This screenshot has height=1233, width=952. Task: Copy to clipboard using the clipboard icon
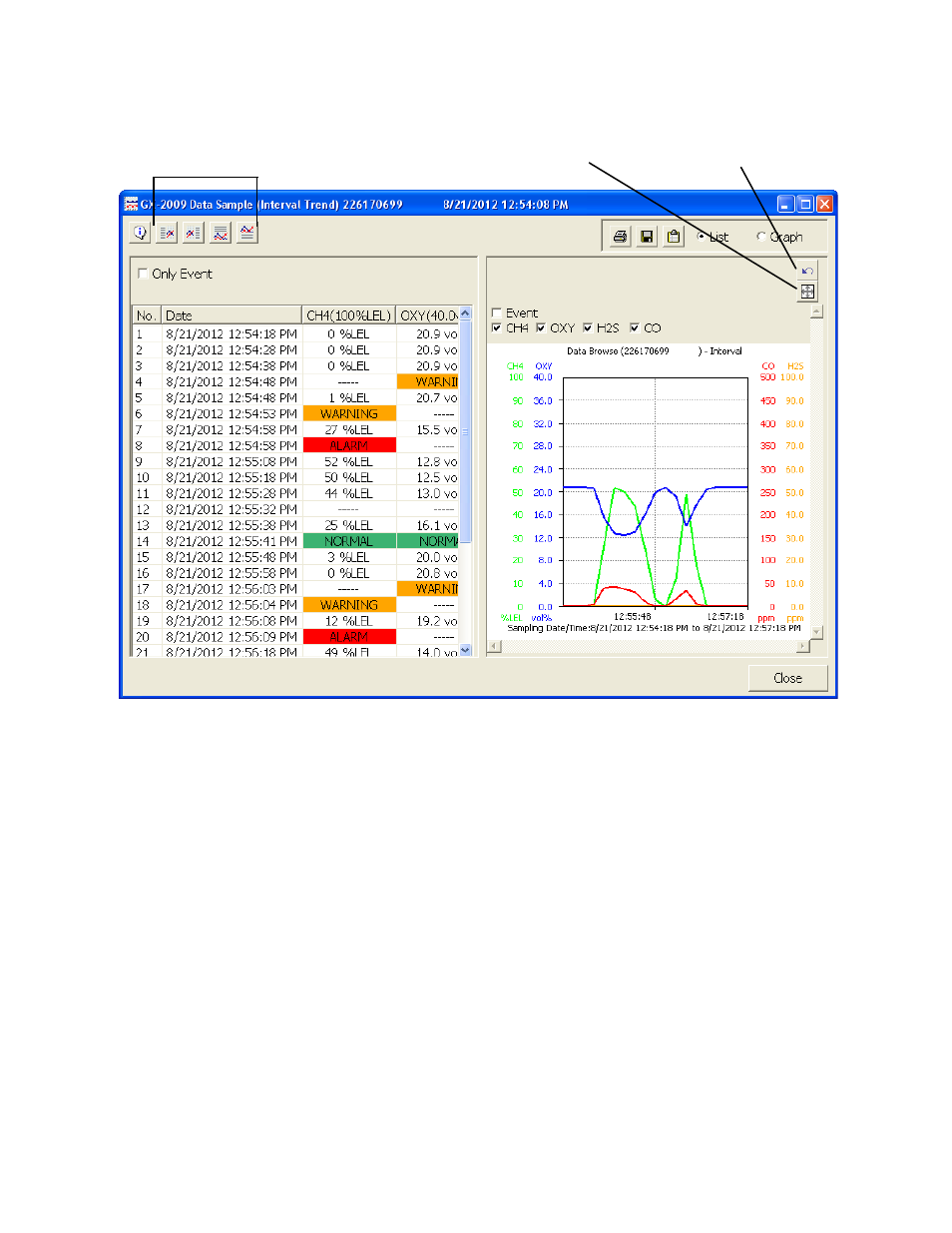[x=674, y=237]
